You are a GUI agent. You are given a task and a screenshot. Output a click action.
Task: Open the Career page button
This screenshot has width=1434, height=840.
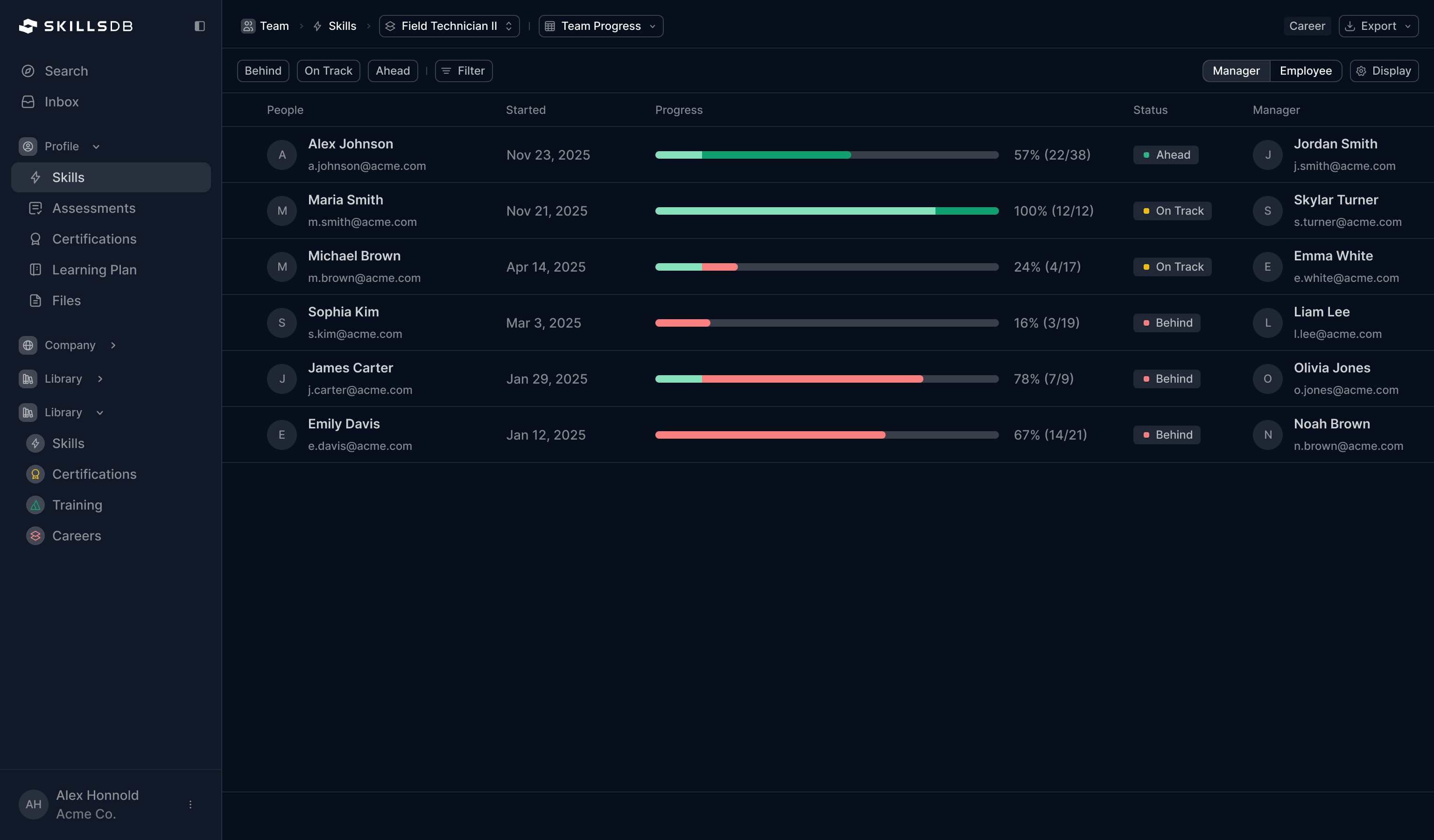pyautogui.click(x=1307, y=26)
